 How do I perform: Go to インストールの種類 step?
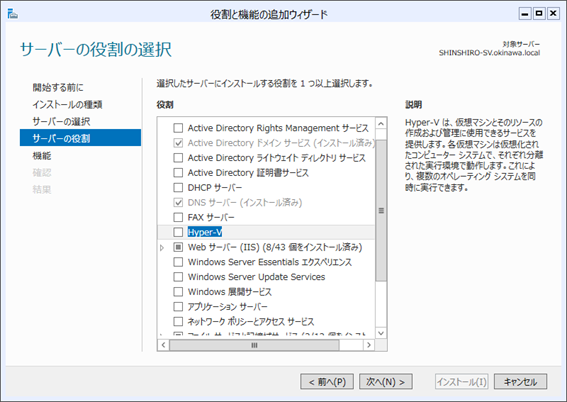click(x=67, y=104)
